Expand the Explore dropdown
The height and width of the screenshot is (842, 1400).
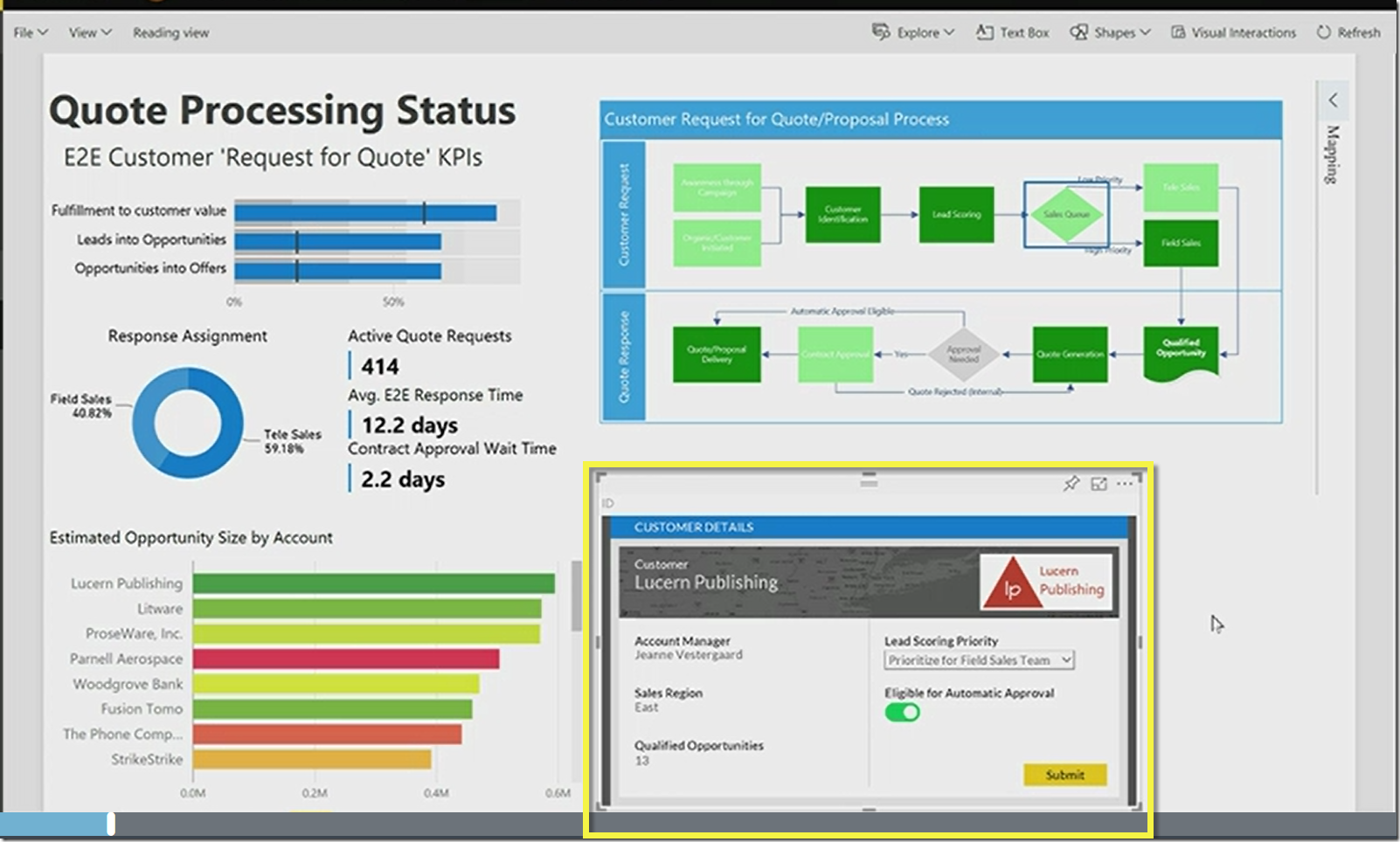[x=913, y=32]
